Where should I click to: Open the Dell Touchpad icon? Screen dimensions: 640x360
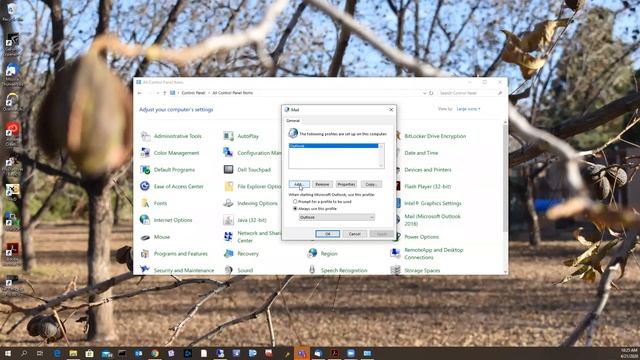click(229, 169)
